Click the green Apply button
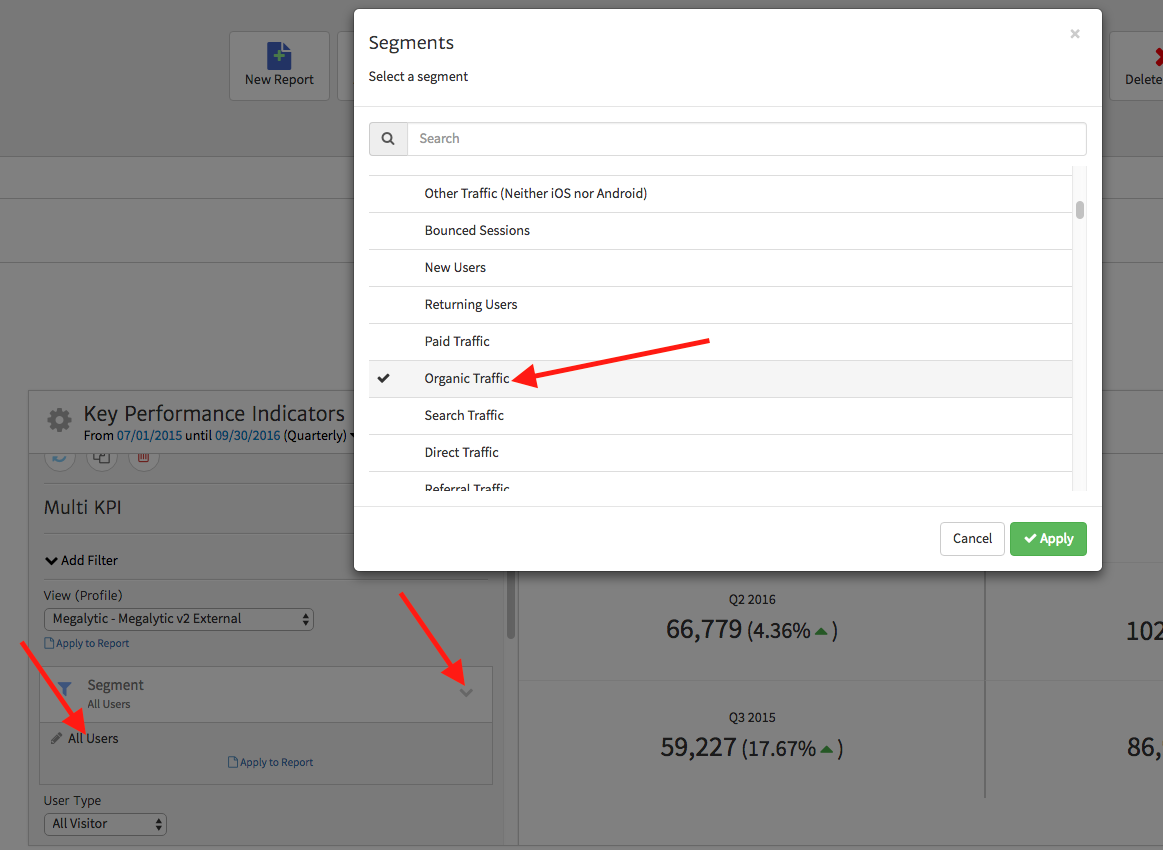1163x850 pixels. tap(1048, 539)
